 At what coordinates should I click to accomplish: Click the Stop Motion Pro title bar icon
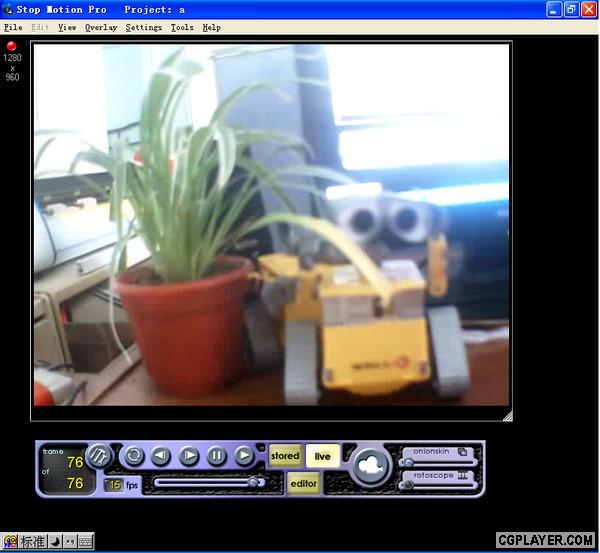pos(8,9)
